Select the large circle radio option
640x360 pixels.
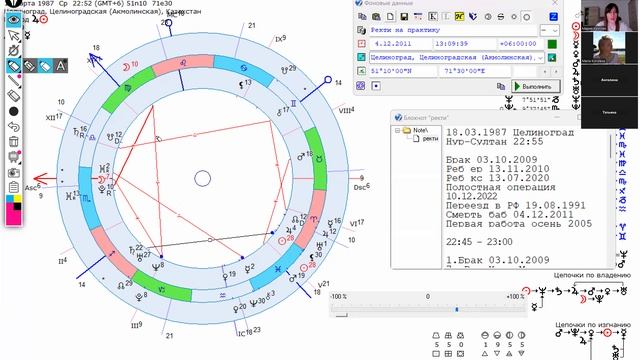(527, 17)
